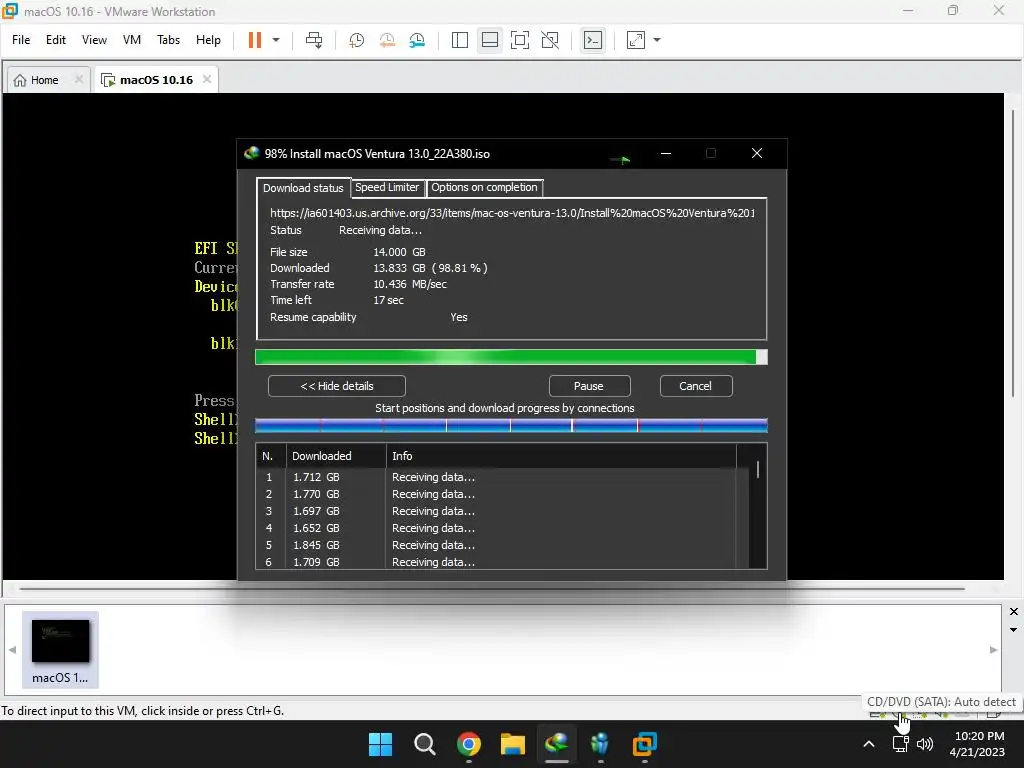The height and width of the screenshot is (768, 1024).
Task: Switch to Unity mode icon
Action: [x=551, y=40]
